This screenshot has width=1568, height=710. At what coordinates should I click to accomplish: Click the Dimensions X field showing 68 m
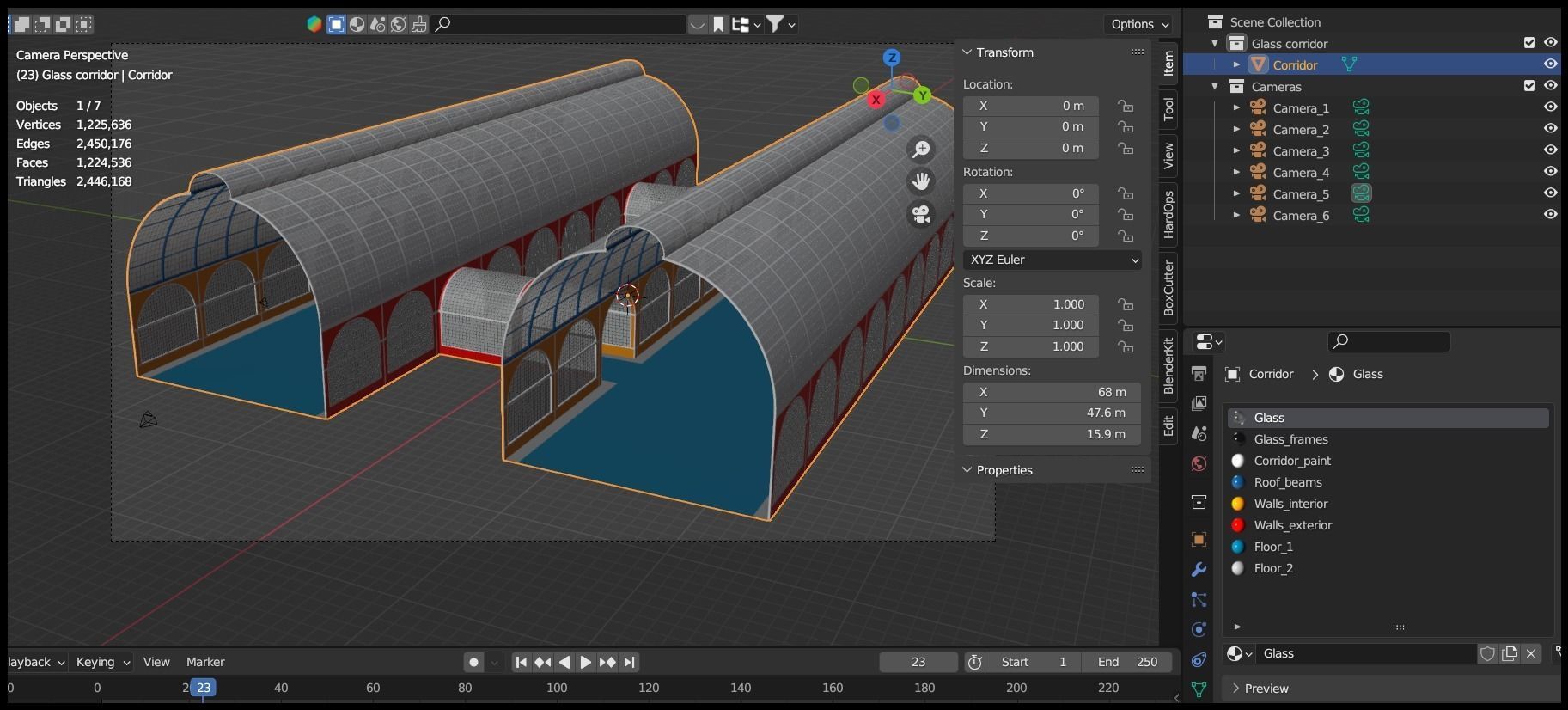(1052, 392)
